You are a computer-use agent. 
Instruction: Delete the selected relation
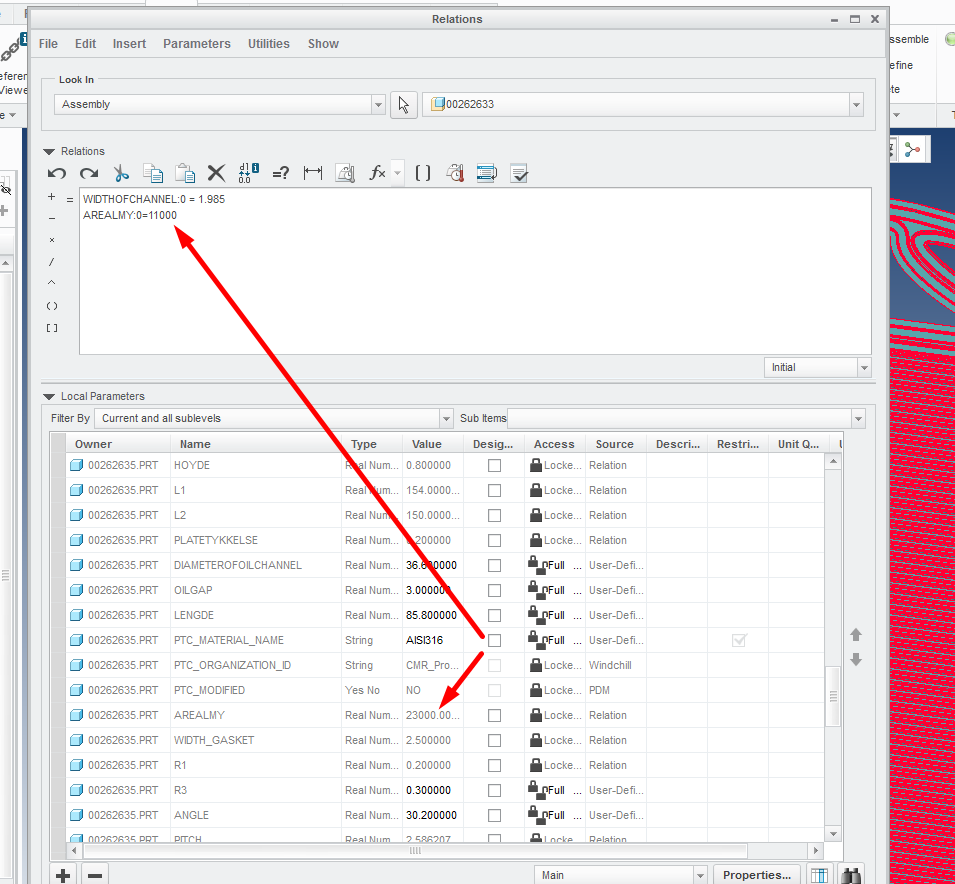click(x=216, y=173)
